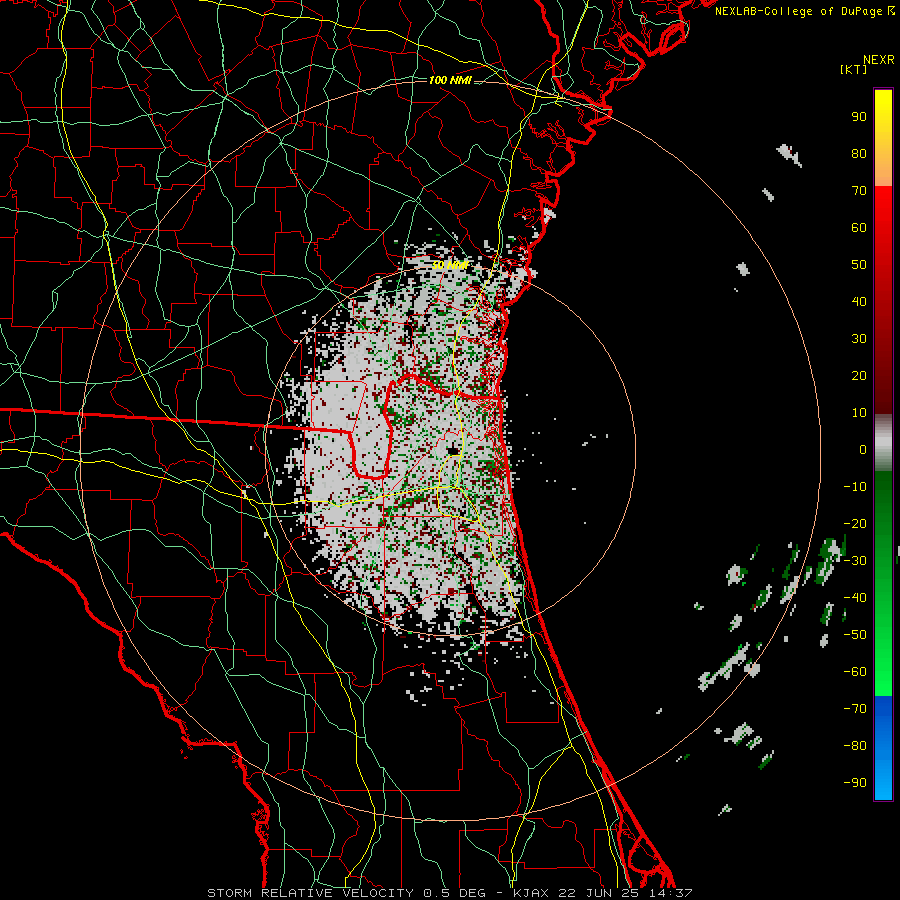Click the gray zero-velocity colorbar segment
Image resolution: width=900 pixels, height=900 pixels.
click(883, 443)
